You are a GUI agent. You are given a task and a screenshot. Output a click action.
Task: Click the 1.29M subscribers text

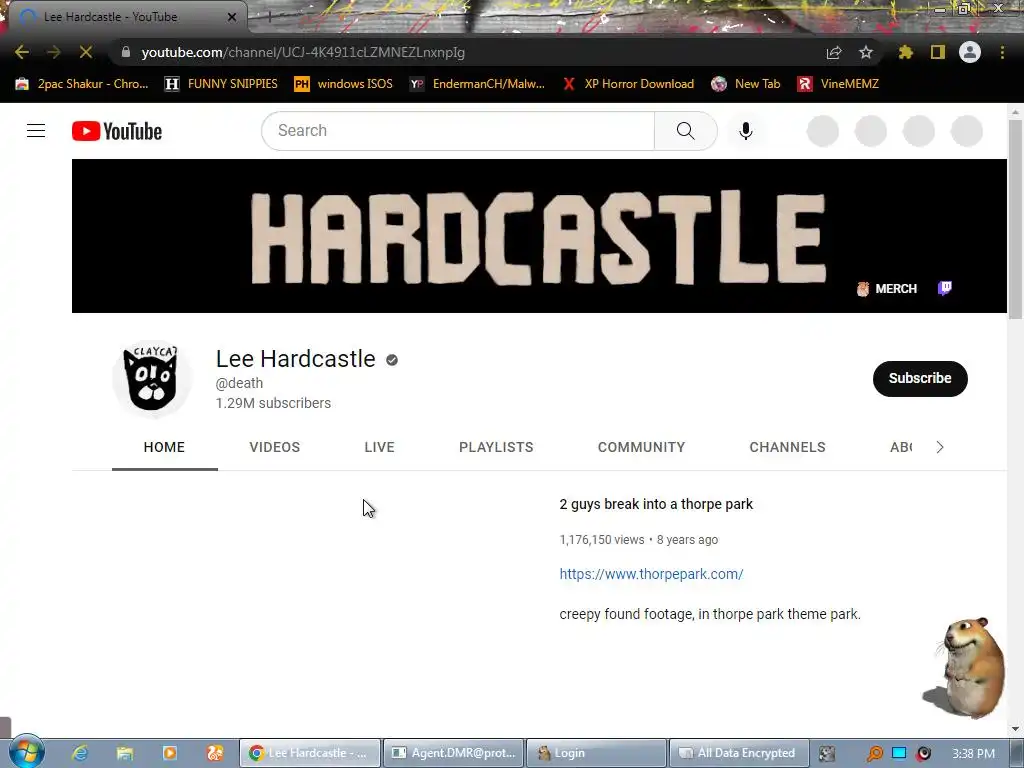tap(273, 404)
